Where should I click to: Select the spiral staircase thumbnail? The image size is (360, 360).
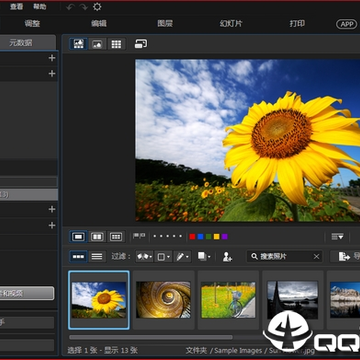click(x=163, y=301)
